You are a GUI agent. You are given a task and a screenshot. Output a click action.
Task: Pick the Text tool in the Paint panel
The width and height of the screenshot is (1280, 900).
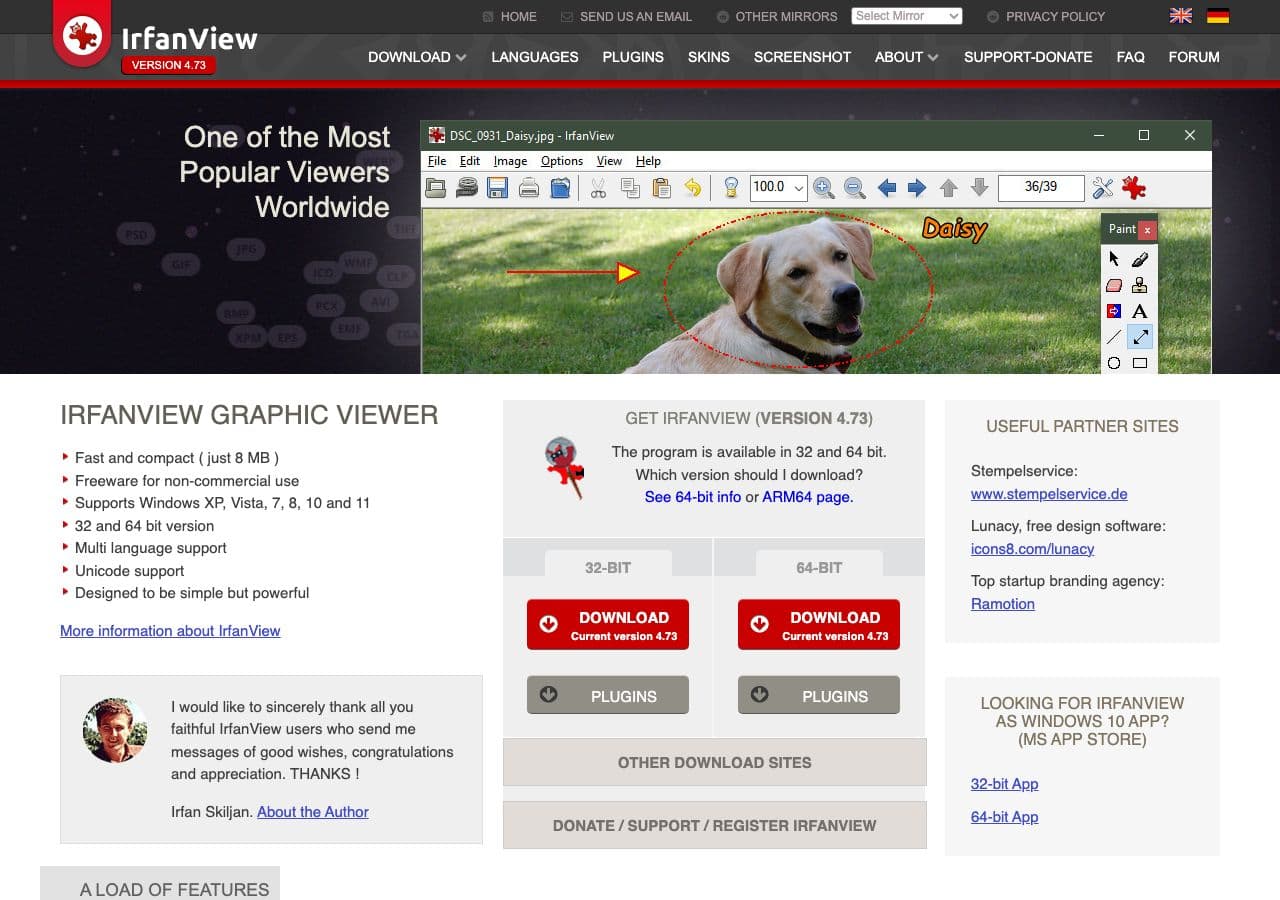[x=1139, y=311]
